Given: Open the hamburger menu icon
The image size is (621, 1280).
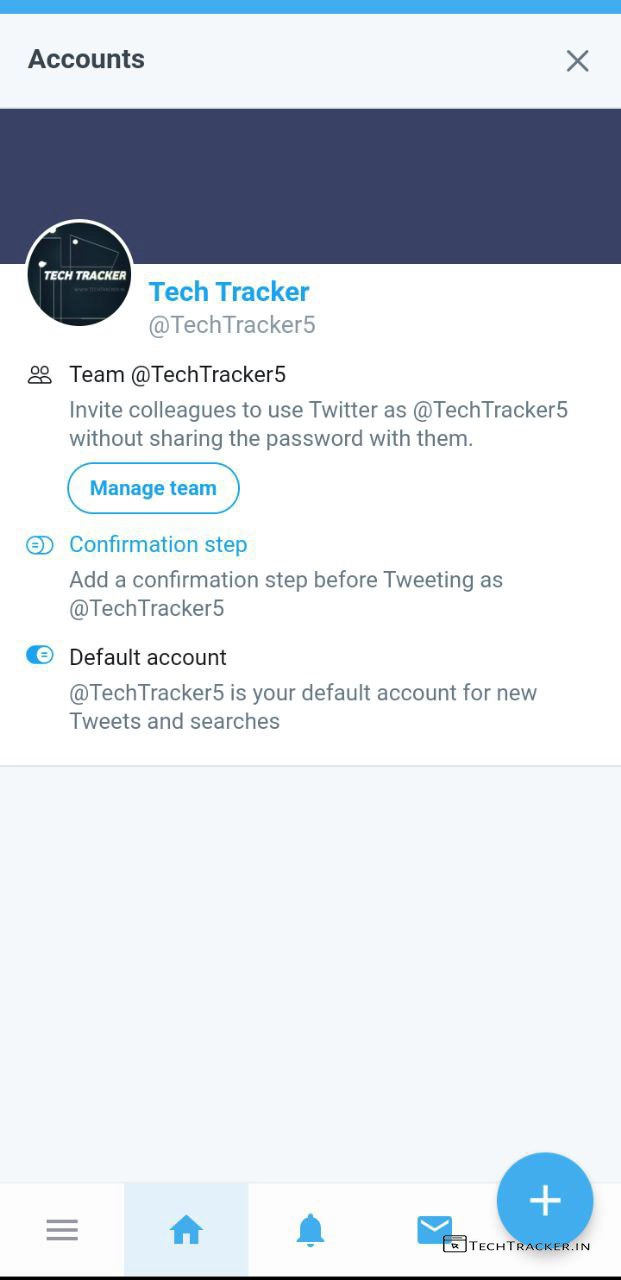Looking at the screenshot, I should [x=62, y=1230].
